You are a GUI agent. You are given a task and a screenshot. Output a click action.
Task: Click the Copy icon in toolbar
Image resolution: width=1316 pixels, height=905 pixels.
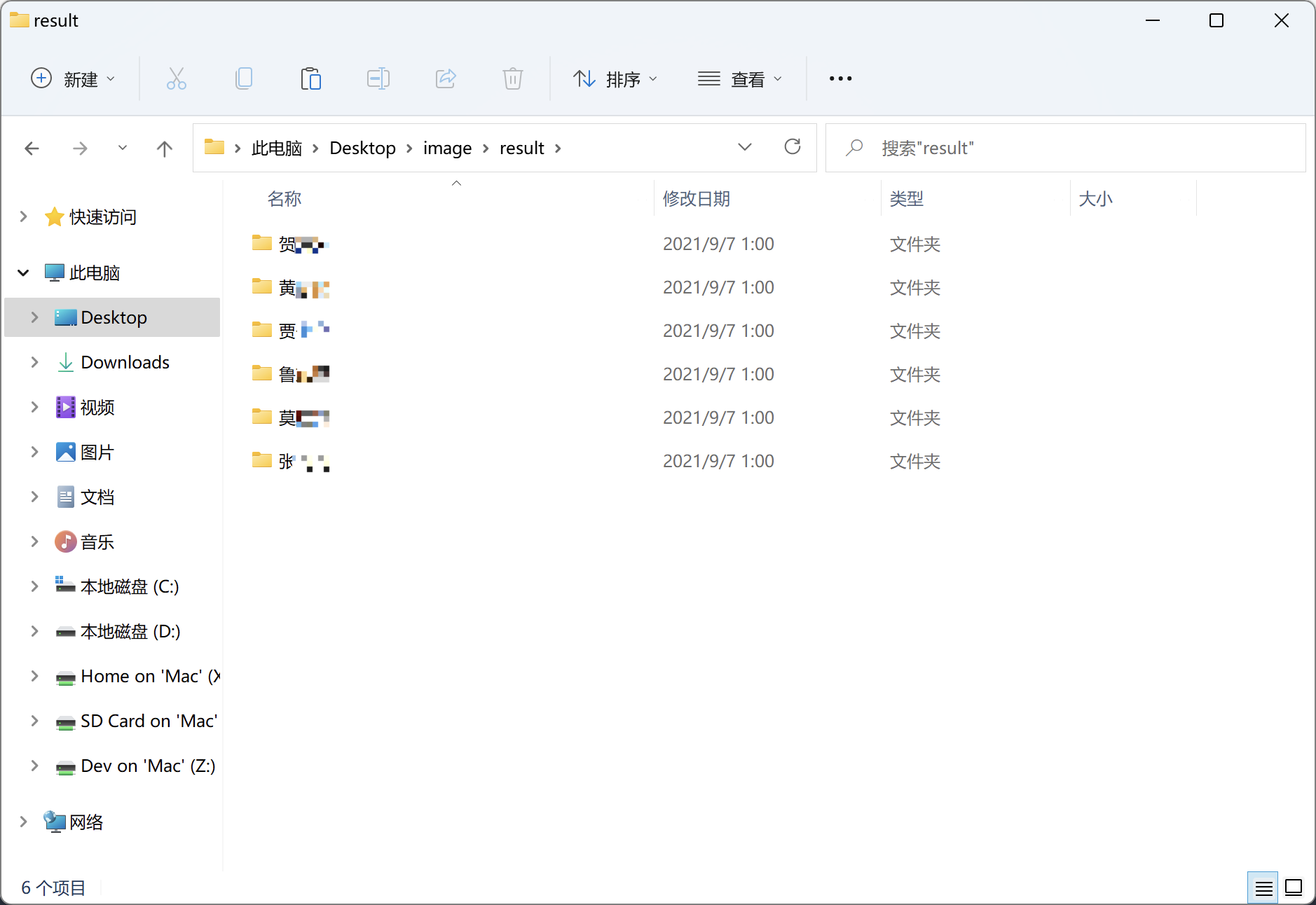click(243, 78)
